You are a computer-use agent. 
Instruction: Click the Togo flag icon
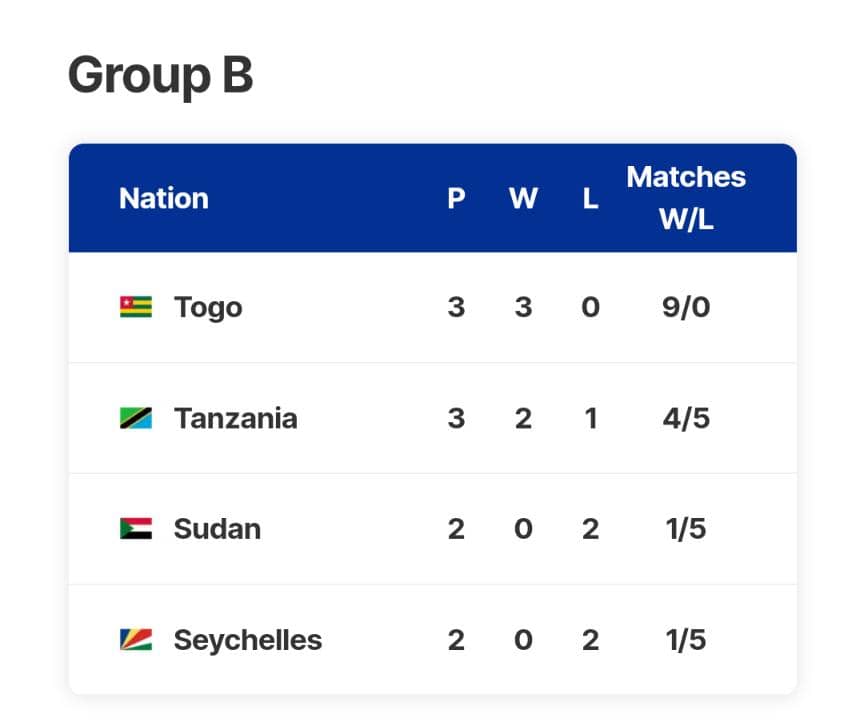(x=136, y=307)
